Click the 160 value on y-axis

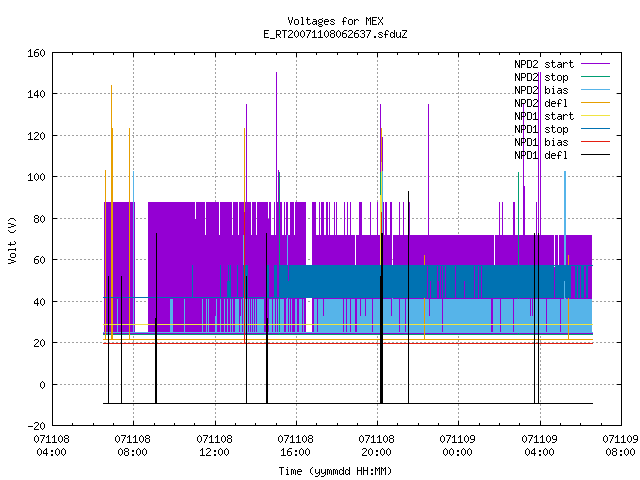36,53
